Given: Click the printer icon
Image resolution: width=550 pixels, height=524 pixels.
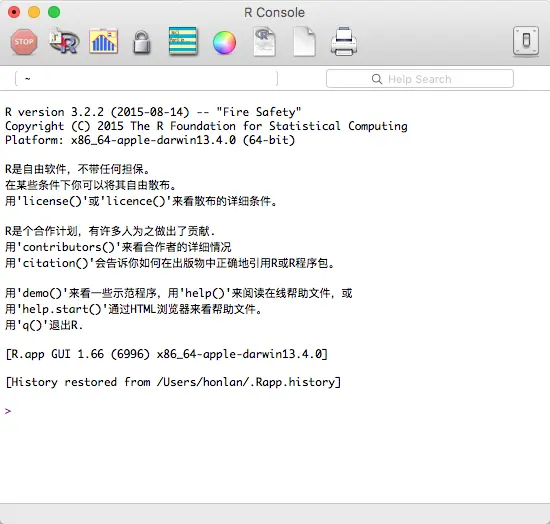Looking at the screenshot, I should tap(344, 41).
